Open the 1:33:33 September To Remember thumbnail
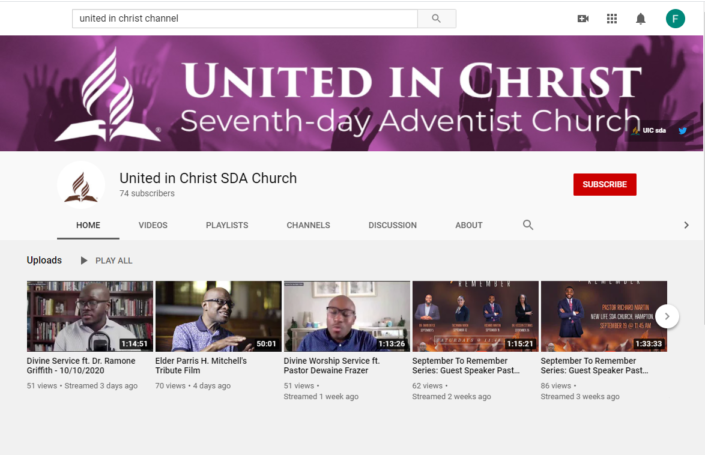This screenshot has height=455, width=705. (604, 316)
